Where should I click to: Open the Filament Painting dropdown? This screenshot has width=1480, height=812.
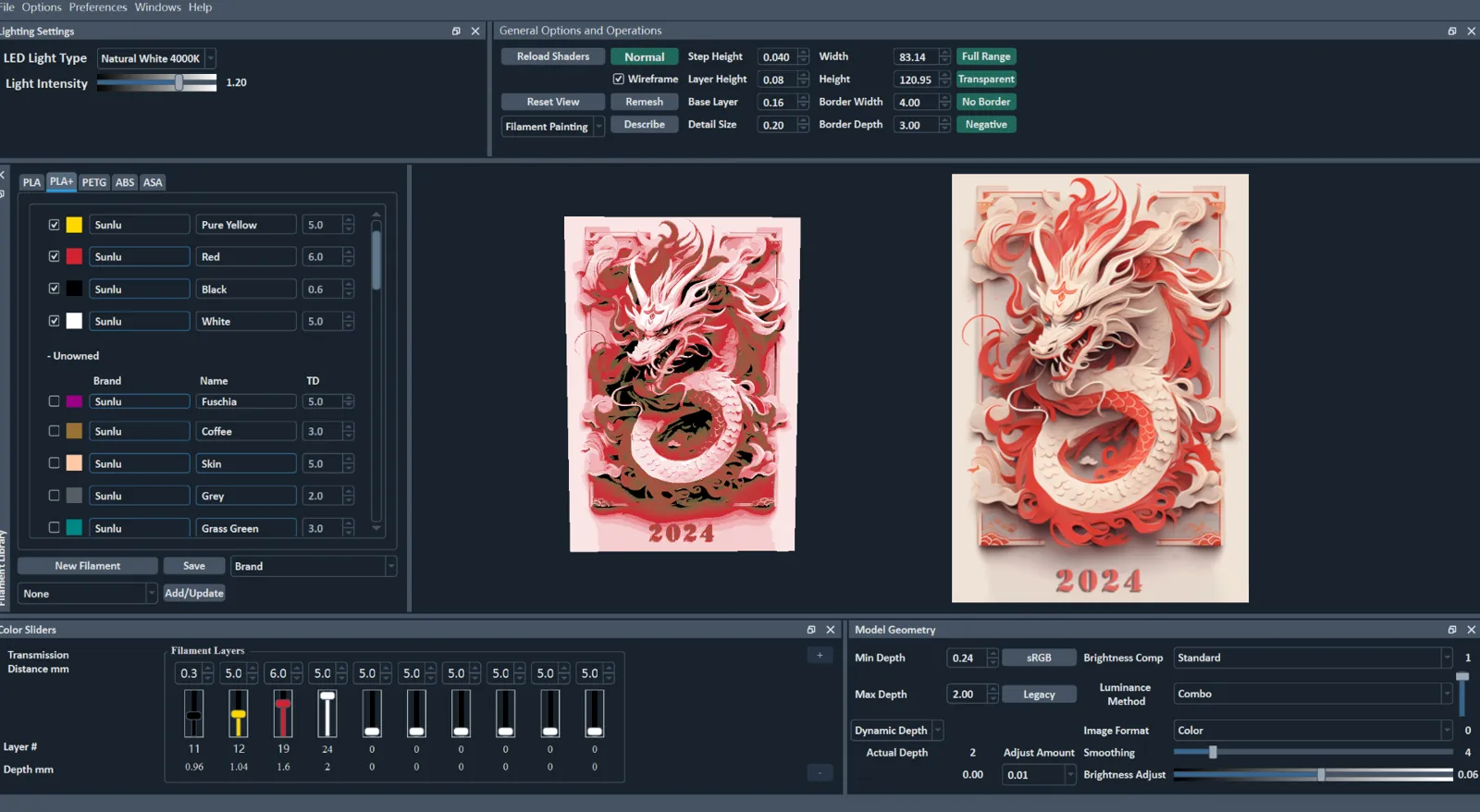point(553,126)
